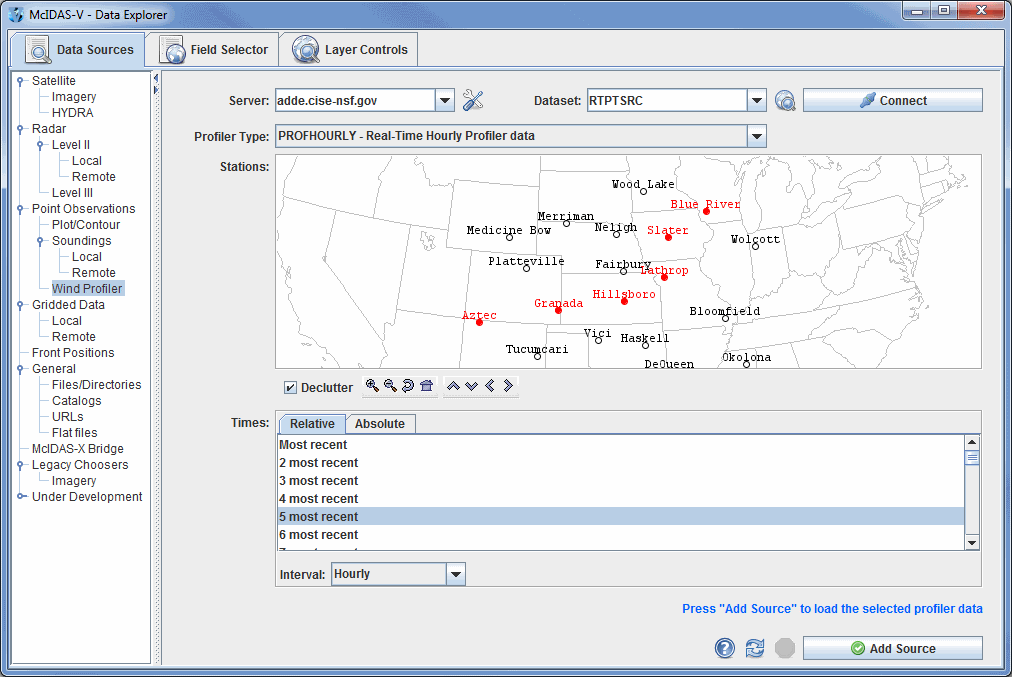
Task: Click into the Dataset RTPTSRC field
Action: [x=667, y=101]
